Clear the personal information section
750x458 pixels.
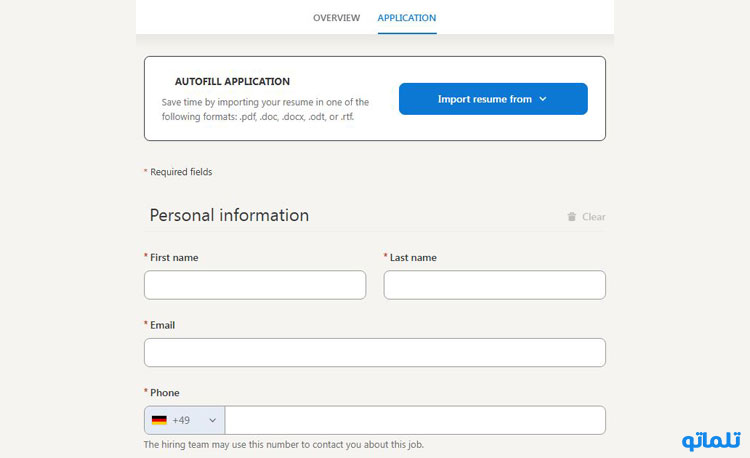pos(586,217)
